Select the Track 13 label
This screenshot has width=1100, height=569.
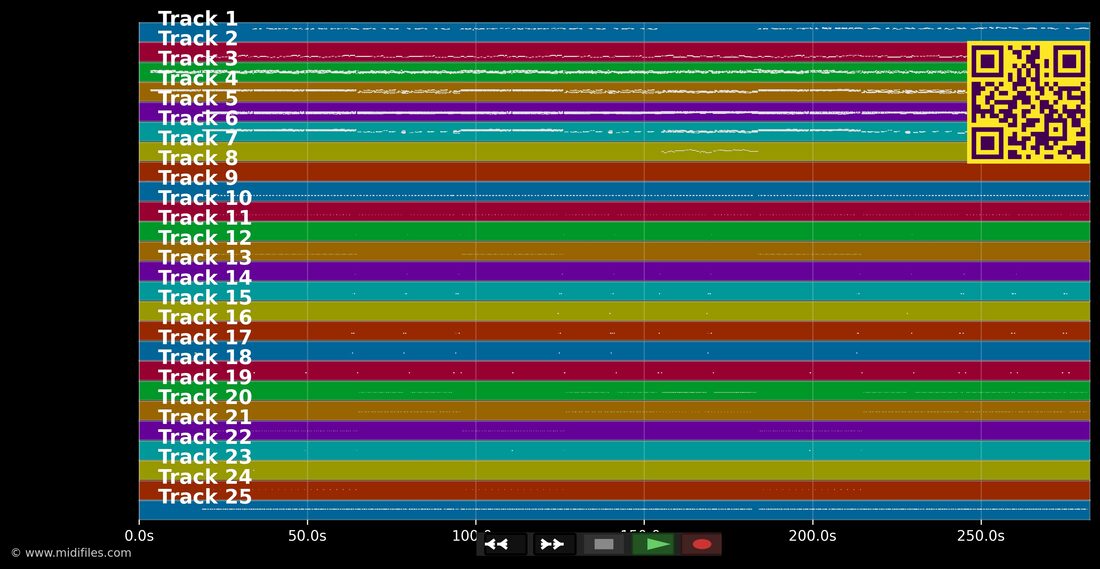[x=205, y=258]
